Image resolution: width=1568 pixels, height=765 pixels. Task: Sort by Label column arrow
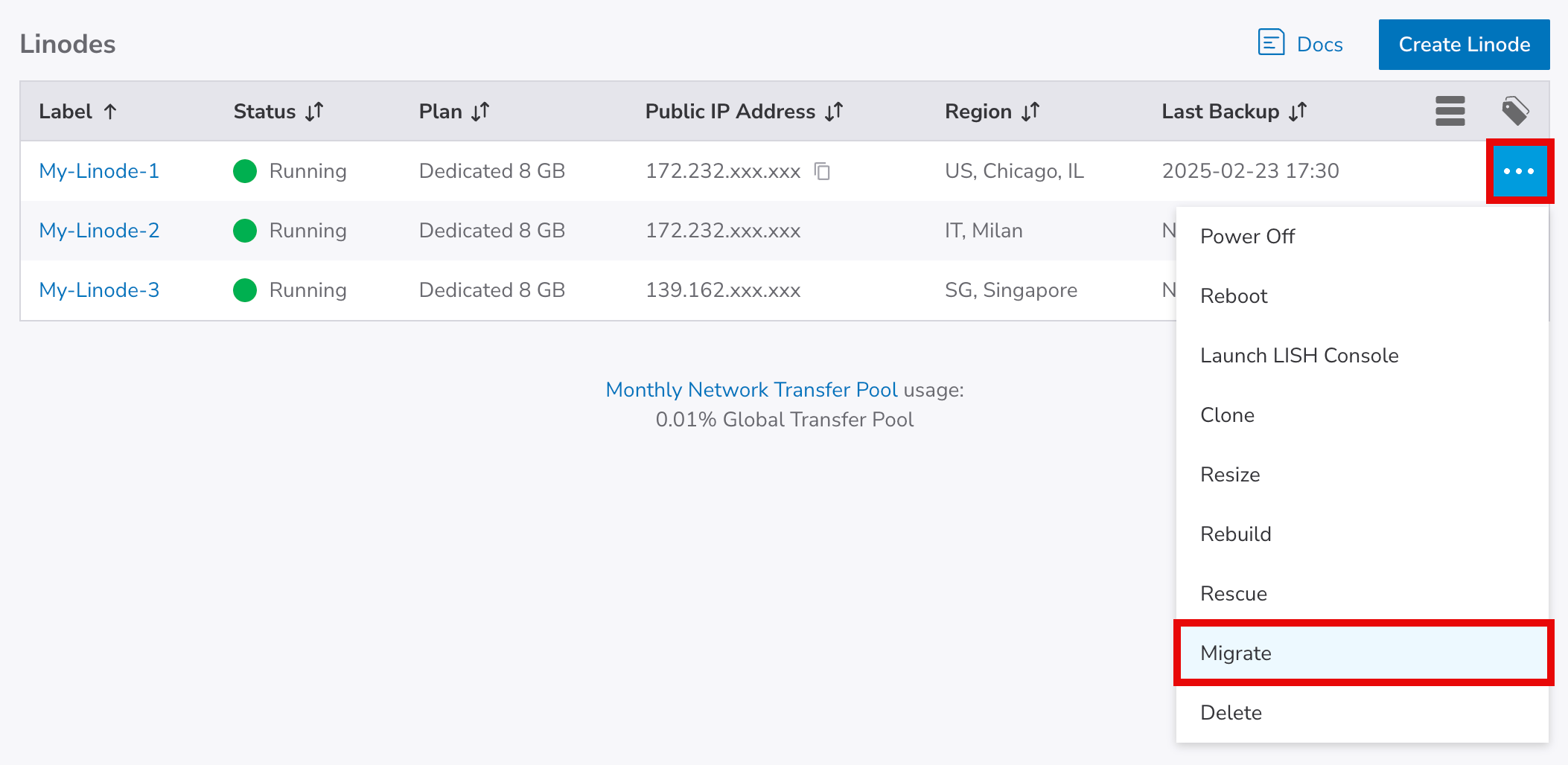click(110, 112)
